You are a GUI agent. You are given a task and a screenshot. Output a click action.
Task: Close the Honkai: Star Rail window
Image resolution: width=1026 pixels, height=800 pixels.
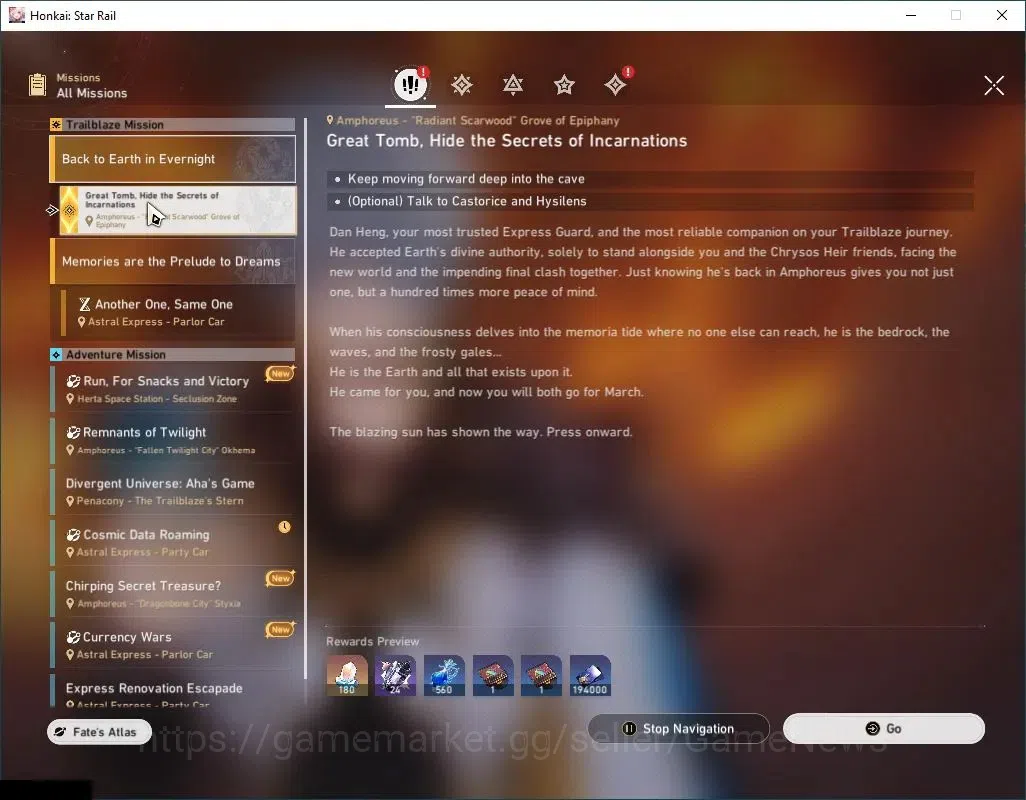point(1002,15)
